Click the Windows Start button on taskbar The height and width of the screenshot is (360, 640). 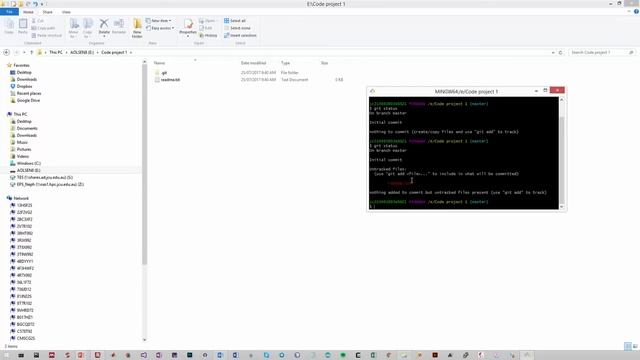coord(6,355)
